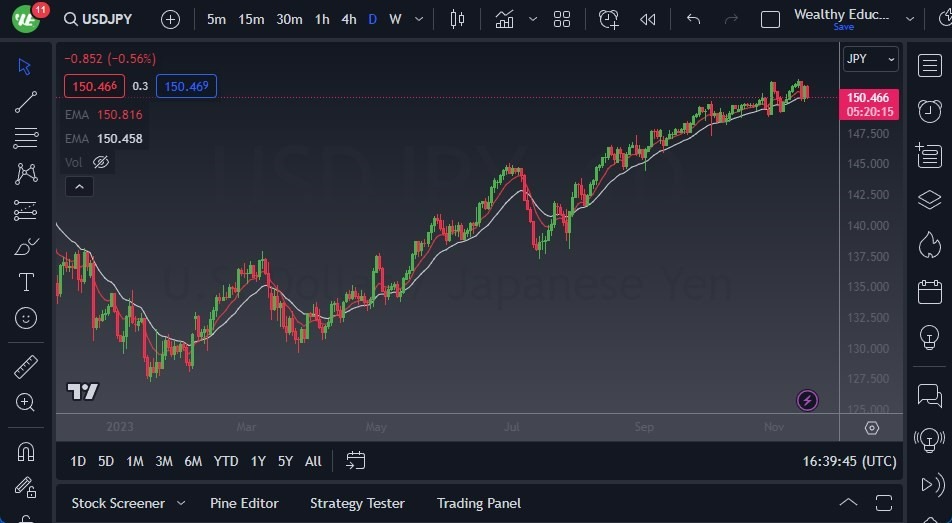Set range to YTD
Screen dimensions: 952x523
click(x=226, y=461)
